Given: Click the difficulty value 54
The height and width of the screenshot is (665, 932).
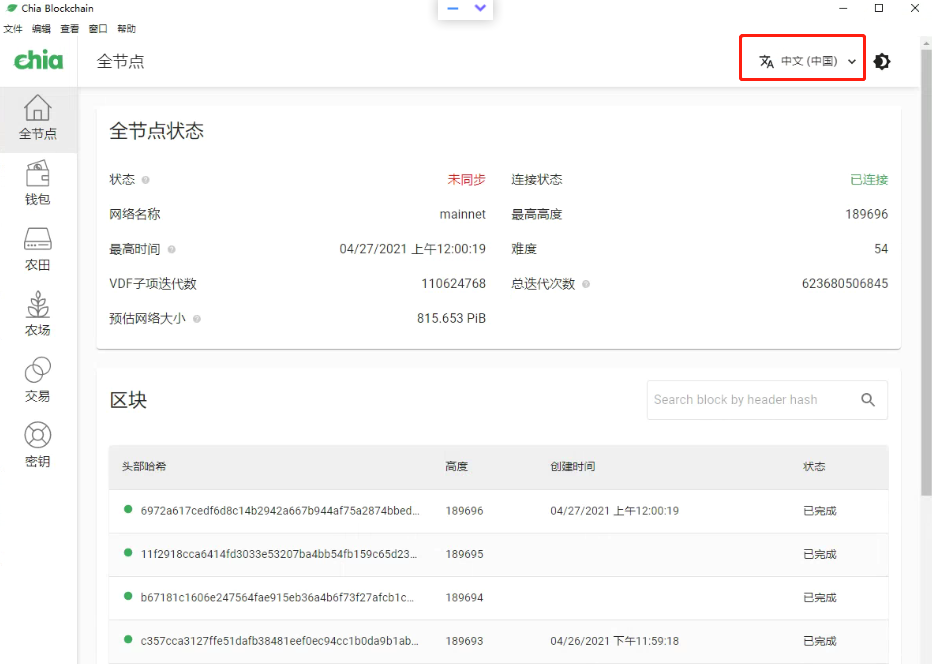Looking at the screenshot, I should point(881,249).
